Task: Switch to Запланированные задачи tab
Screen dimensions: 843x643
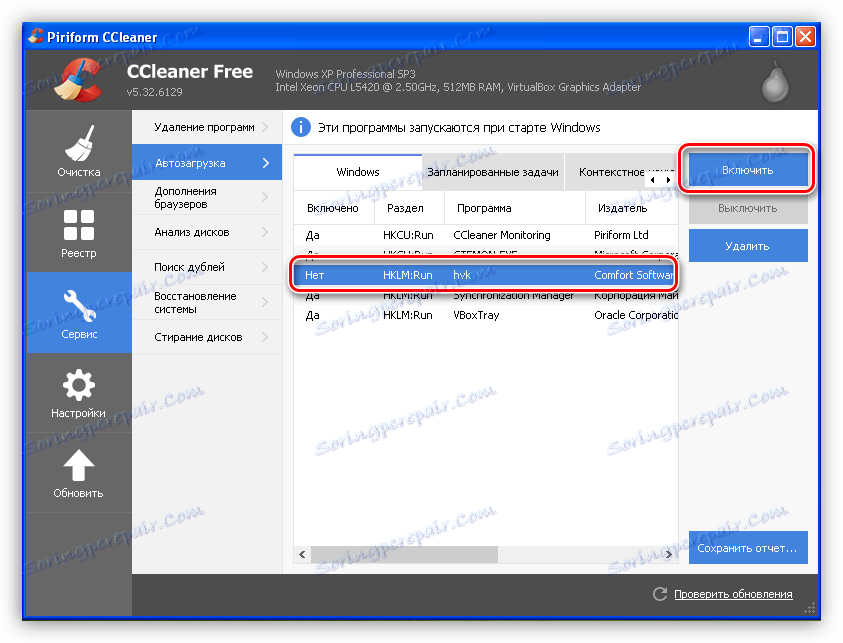Action: (x=493, y=172)
